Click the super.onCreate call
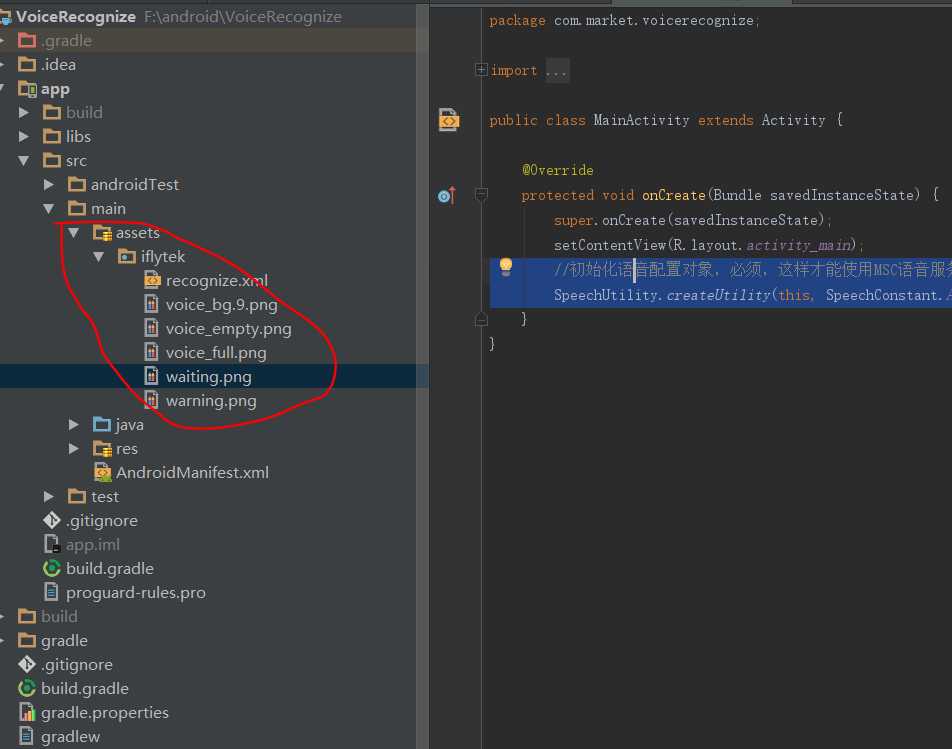This screenshot has height=749, width=952. point(692,220)
